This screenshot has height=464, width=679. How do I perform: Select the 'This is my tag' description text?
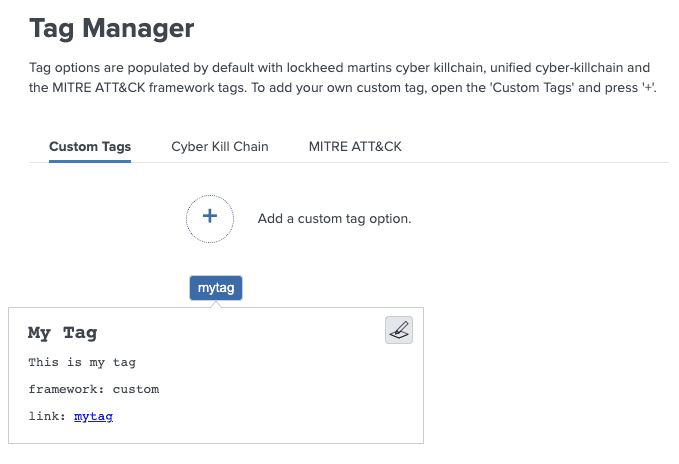pos(82,362)
